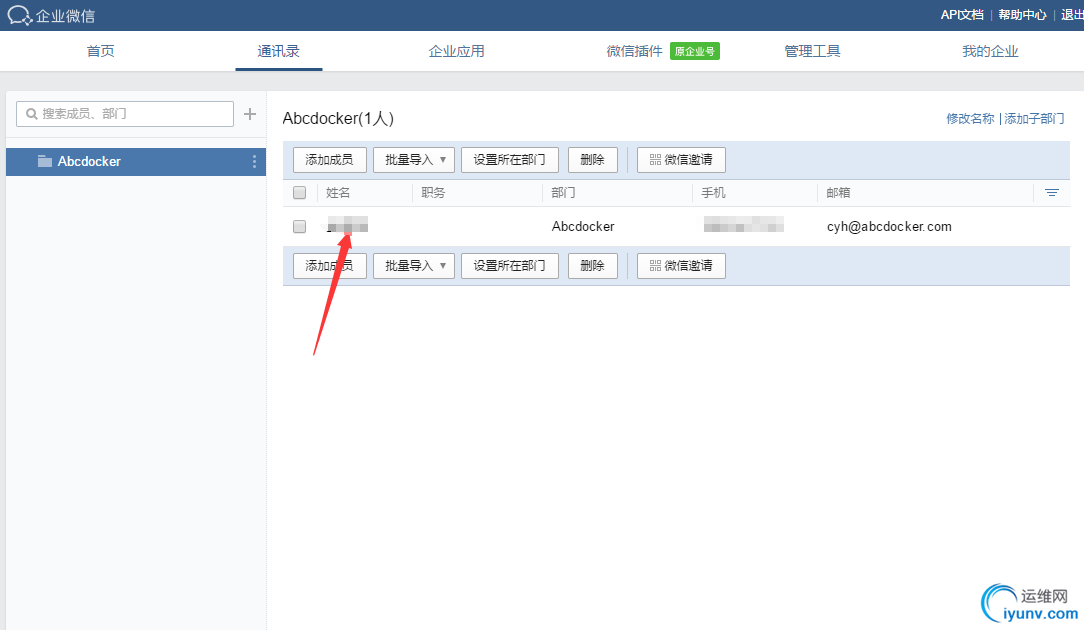Click the top 设置所在部门 button

510,160
